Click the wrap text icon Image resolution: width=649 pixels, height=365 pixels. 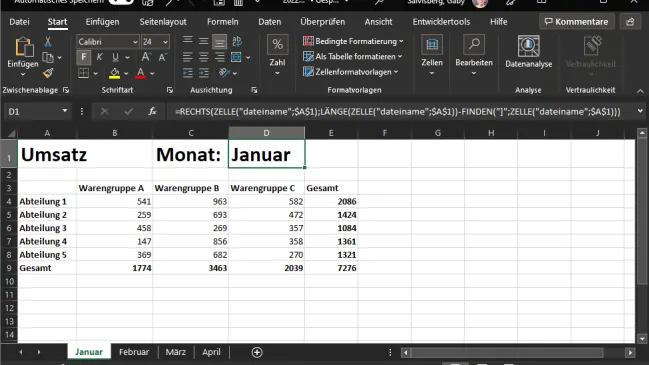pyautogui.click(x=237, y=41)
